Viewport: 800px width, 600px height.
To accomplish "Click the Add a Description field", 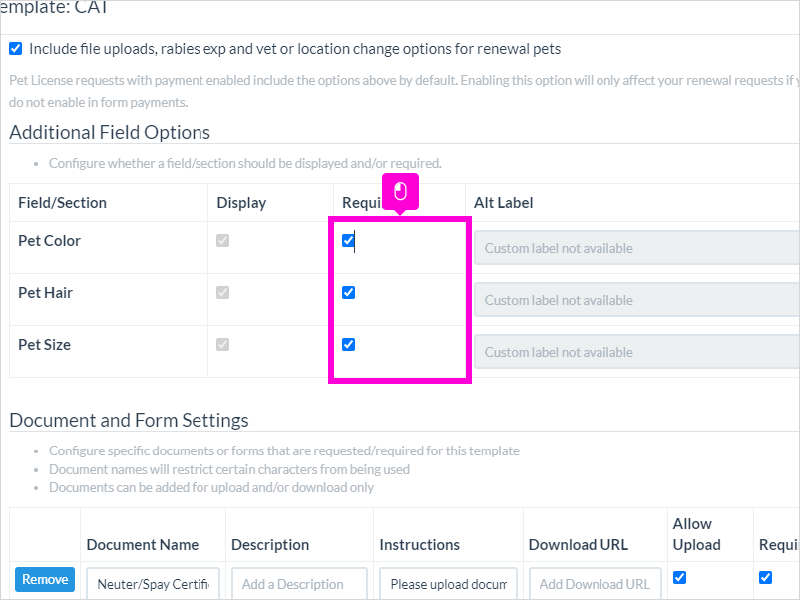I will [x=299, y=584].
